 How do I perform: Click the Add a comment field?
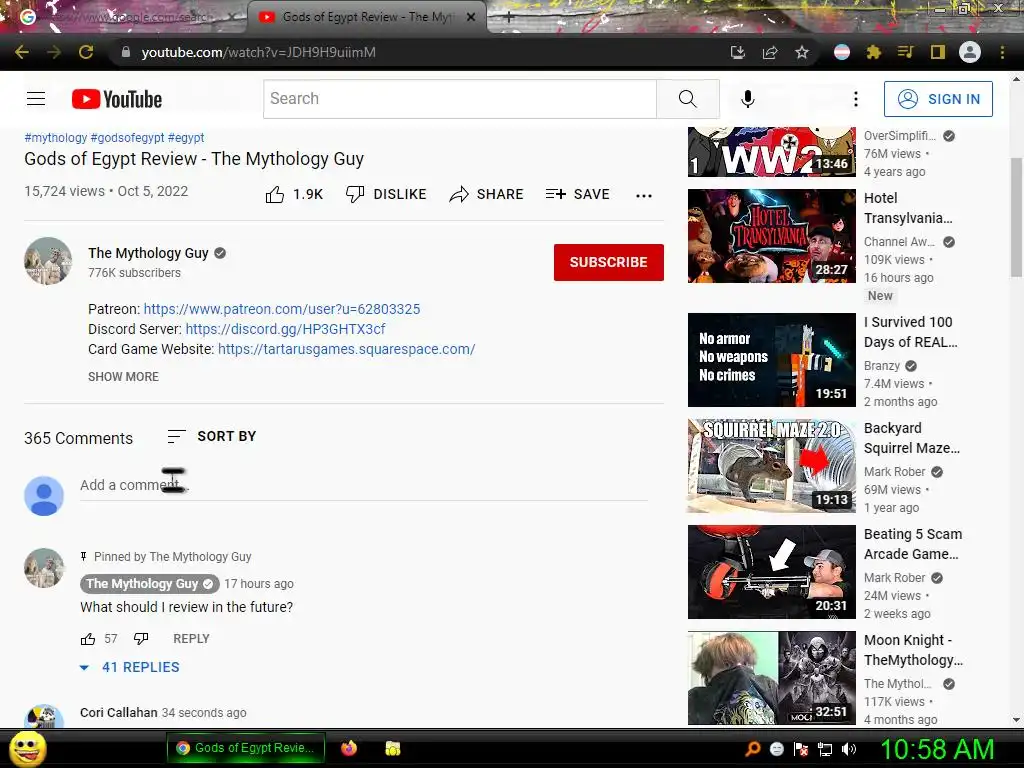364,485
